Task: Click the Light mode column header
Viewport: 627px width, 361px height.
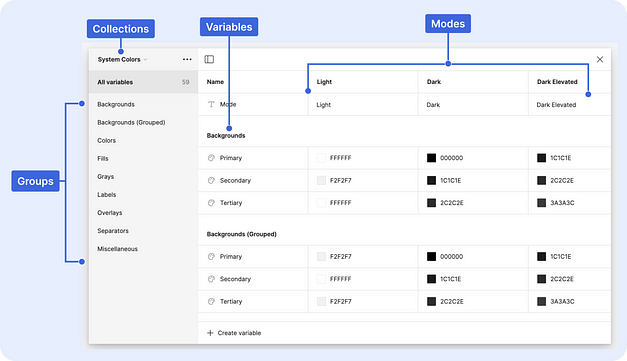Action: pyautogui.click(x=324, y=82)
